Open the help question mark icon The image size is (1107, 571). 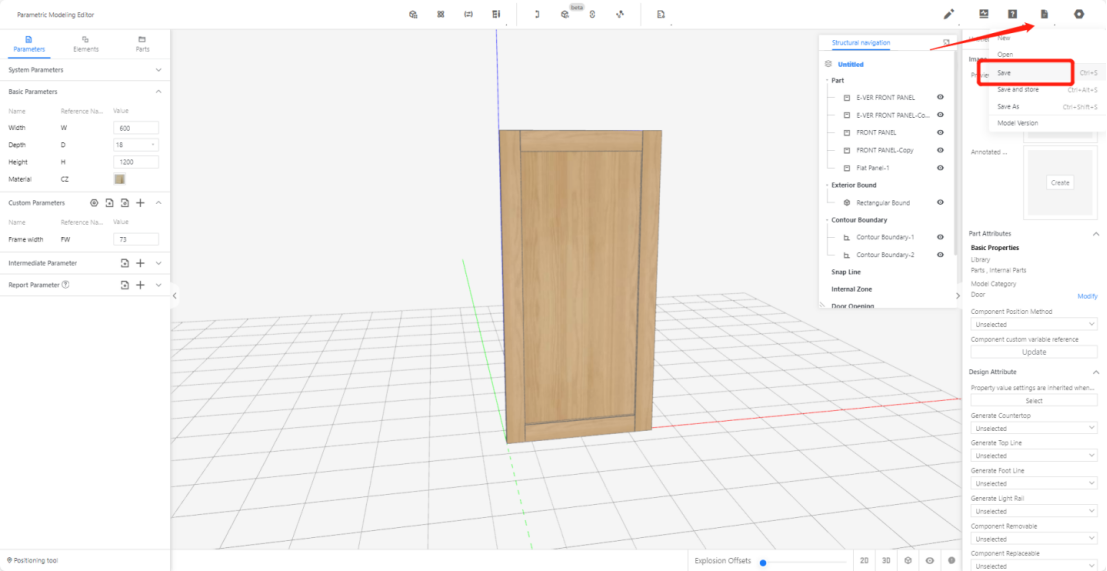1012,14
